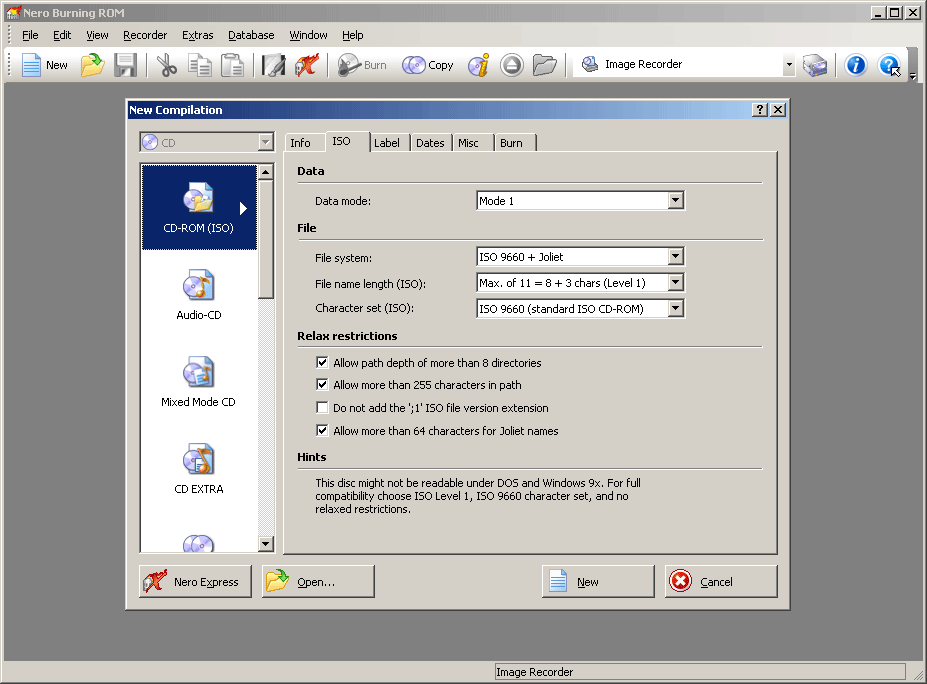Click the Cancel button

pos(721,581)
